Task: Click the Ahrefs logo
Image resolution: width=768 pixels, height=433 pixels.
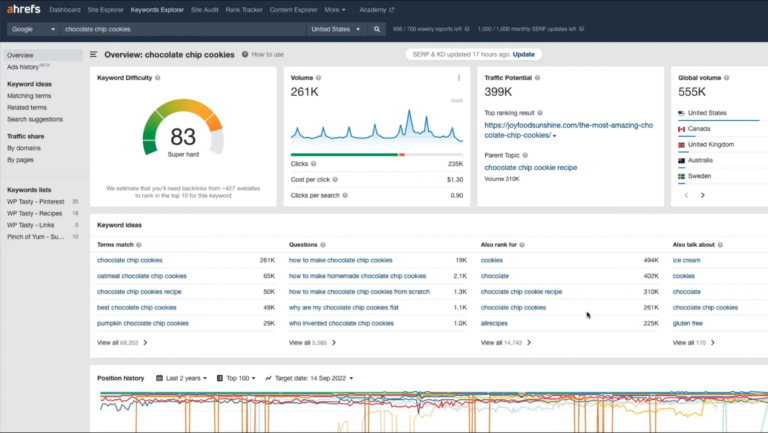Action: click(24, 9)
